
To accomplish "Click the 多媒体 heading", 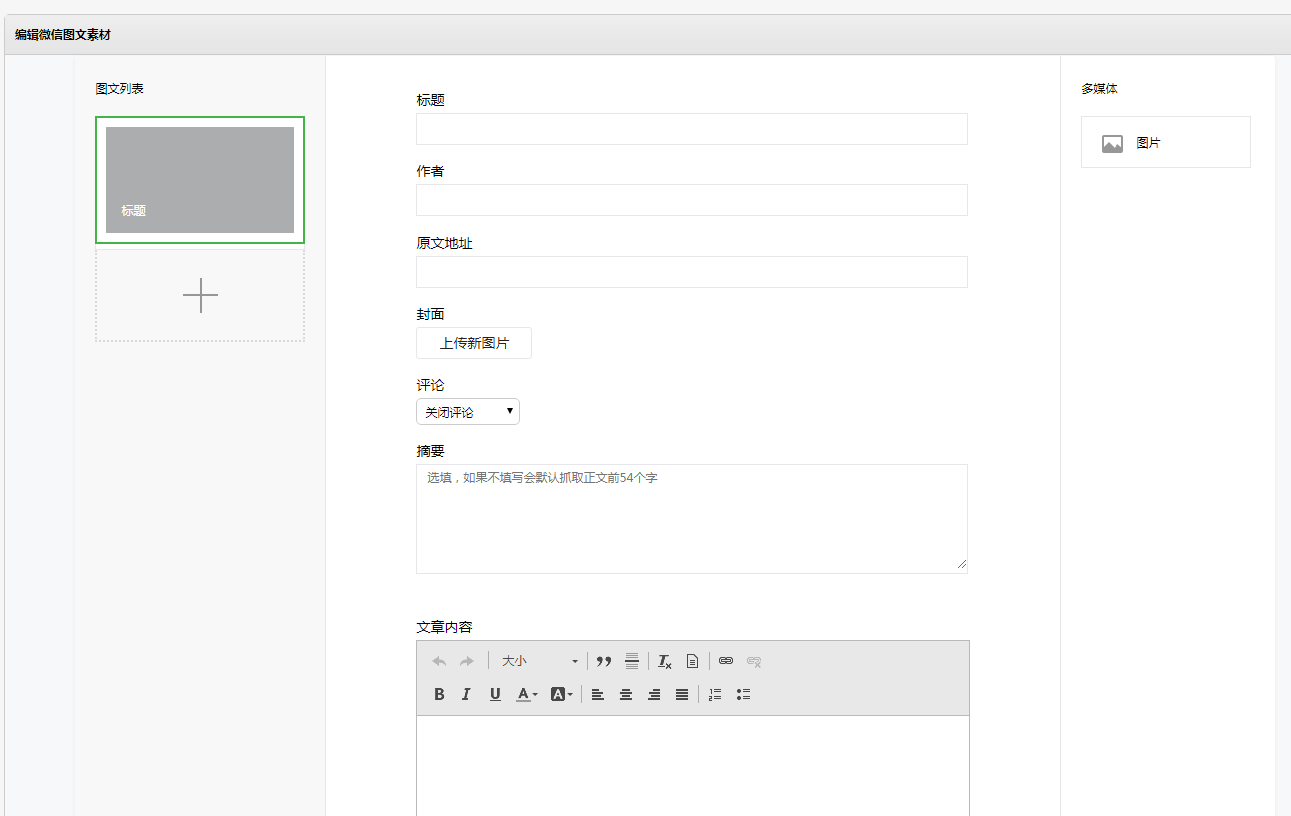I will pos(1099,89).
